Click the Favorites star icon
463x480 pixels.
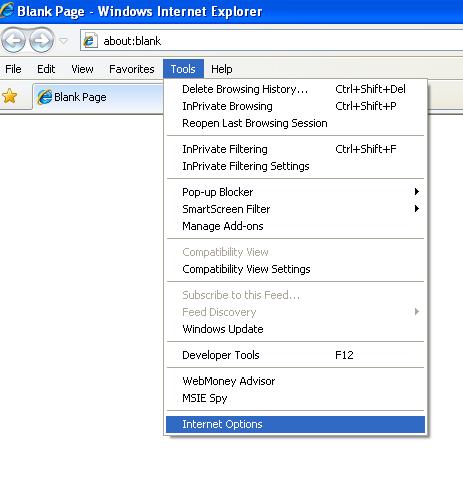9,96
